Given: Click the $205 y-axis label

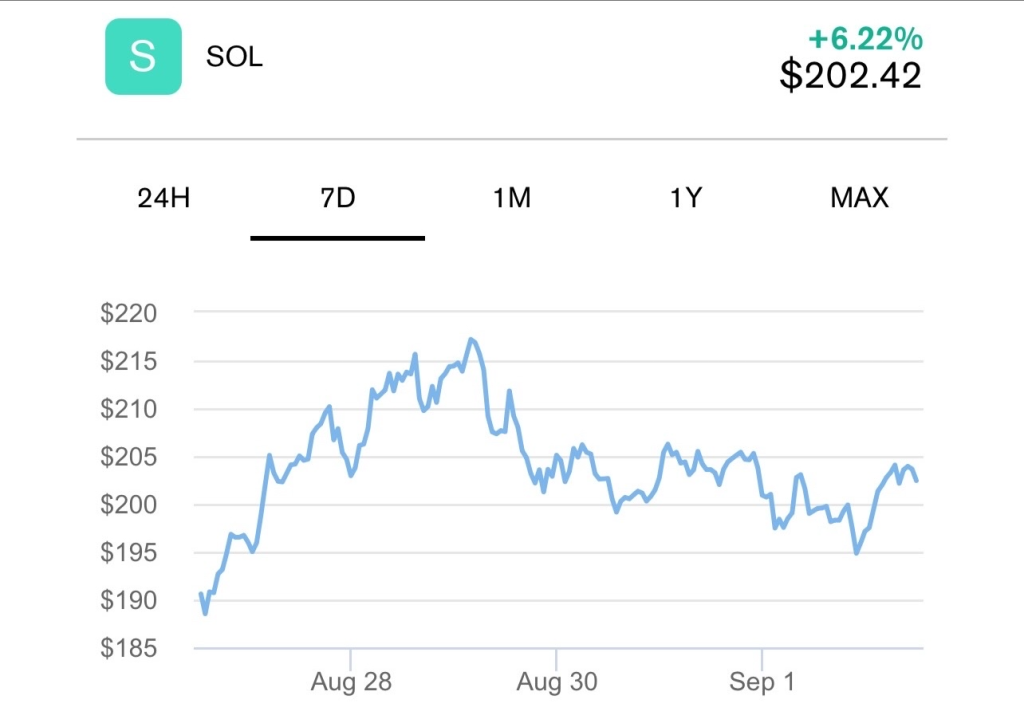Looking at the screenshot, I should pos(129,457).
